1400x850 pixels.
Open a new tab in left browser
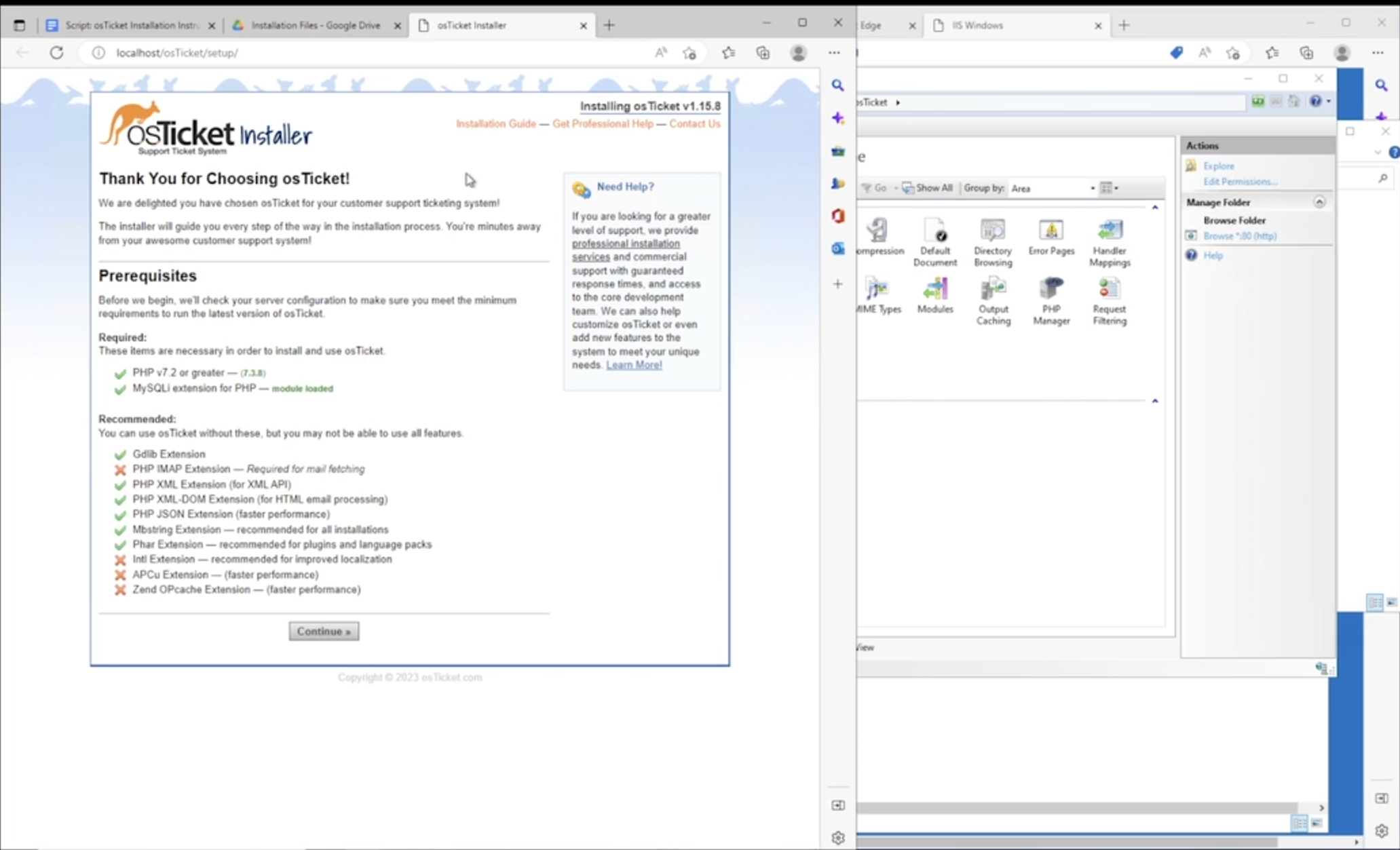coord(609,25)
